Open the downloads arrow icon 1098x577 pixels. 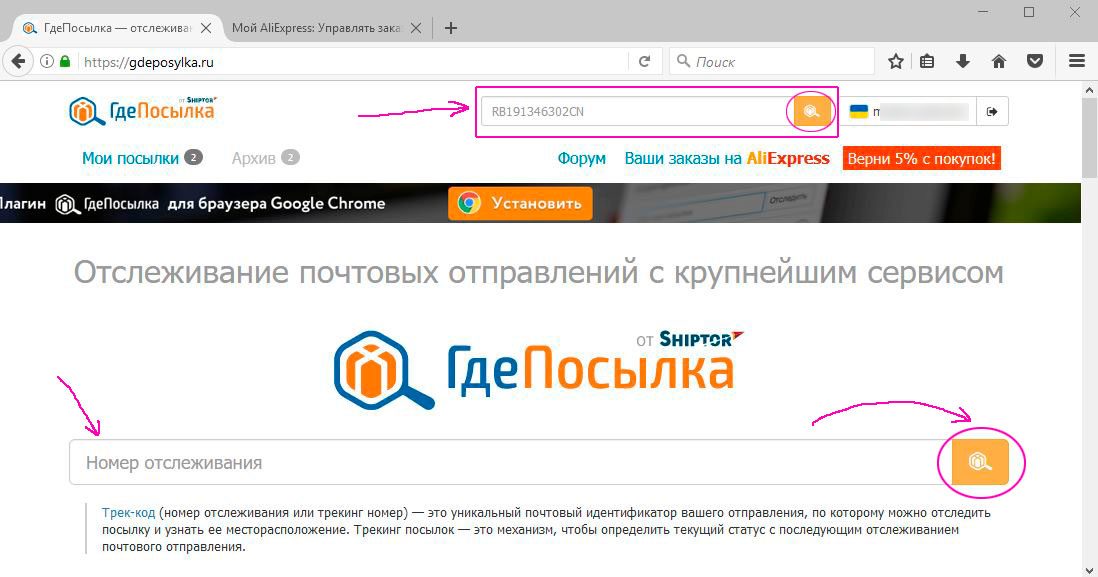click(x=963, y=62)
